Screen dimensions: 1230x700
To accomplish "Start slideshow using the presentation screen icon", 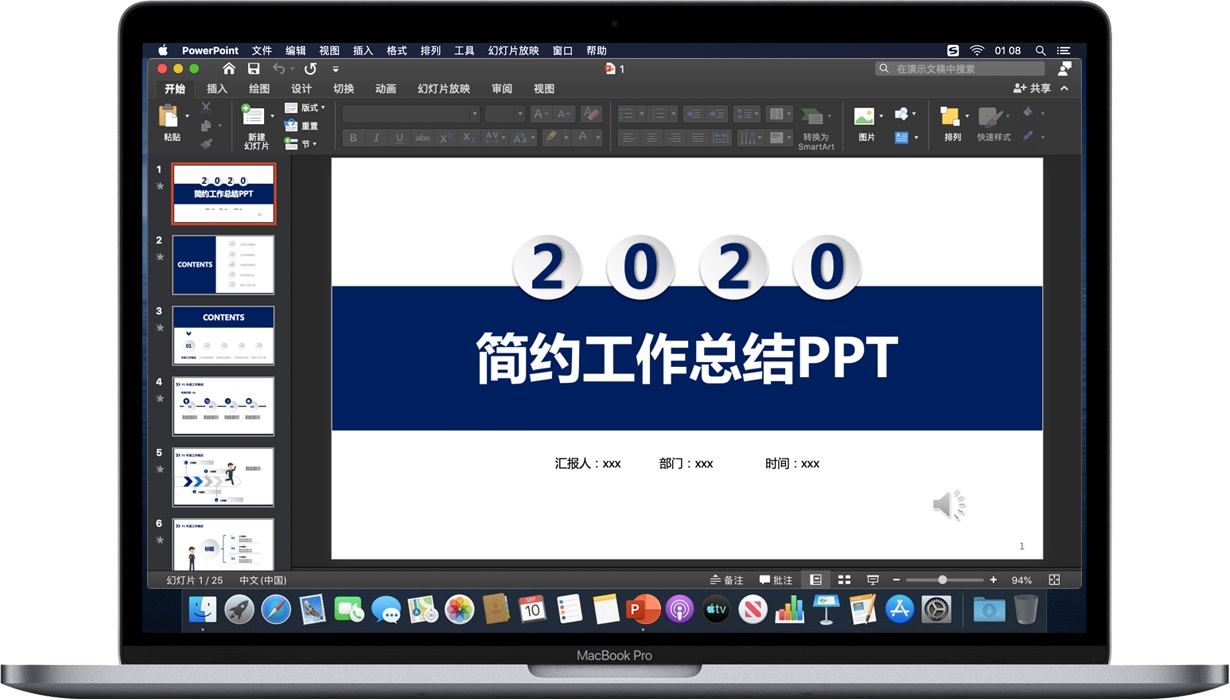I will tap(872, 580).
